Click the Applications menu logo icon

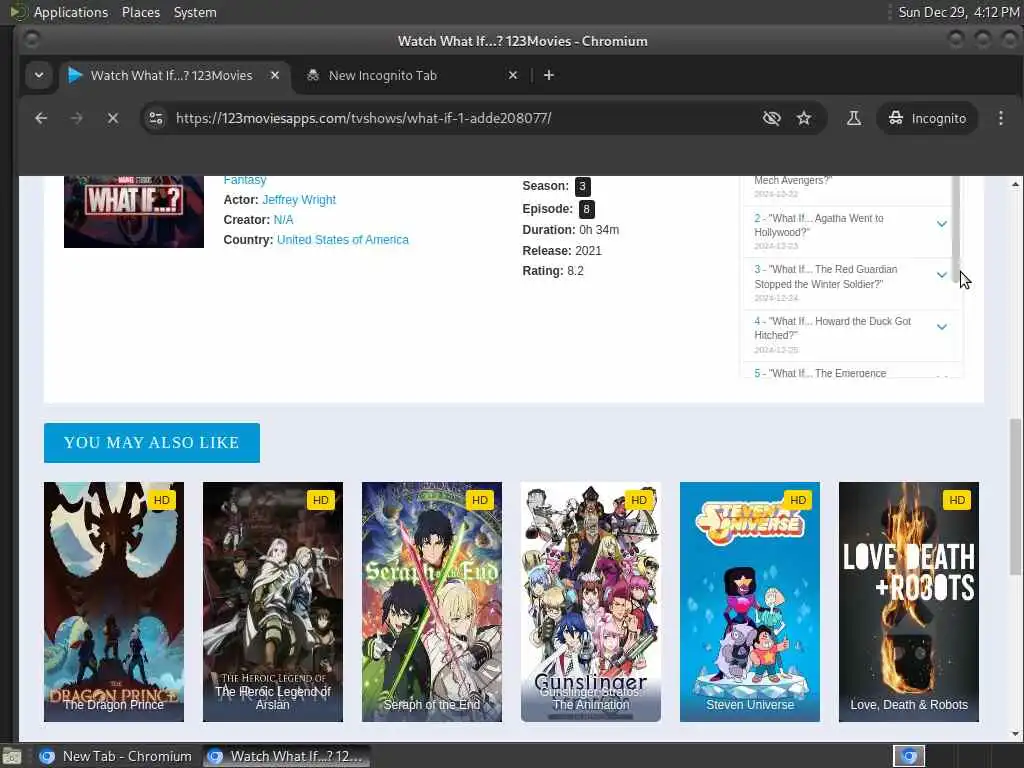18,12
